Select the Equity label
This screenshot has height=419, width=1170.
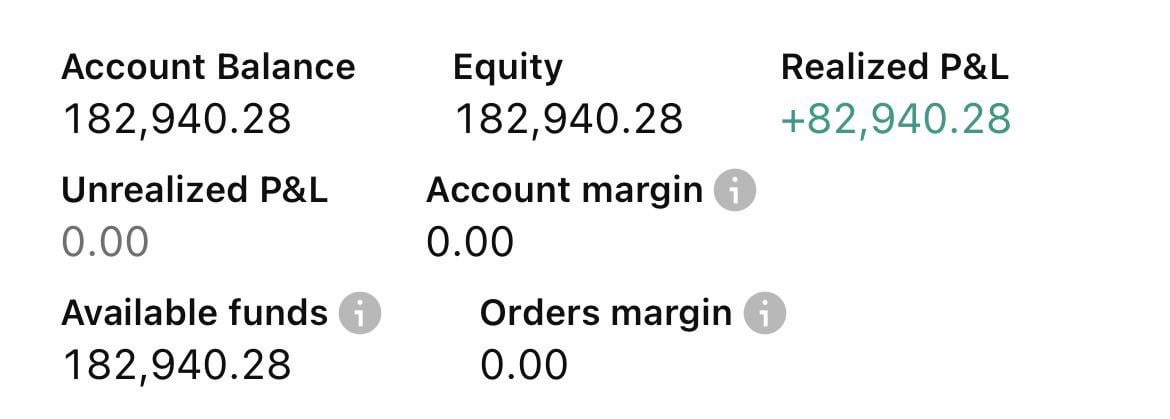pos(508,67)
